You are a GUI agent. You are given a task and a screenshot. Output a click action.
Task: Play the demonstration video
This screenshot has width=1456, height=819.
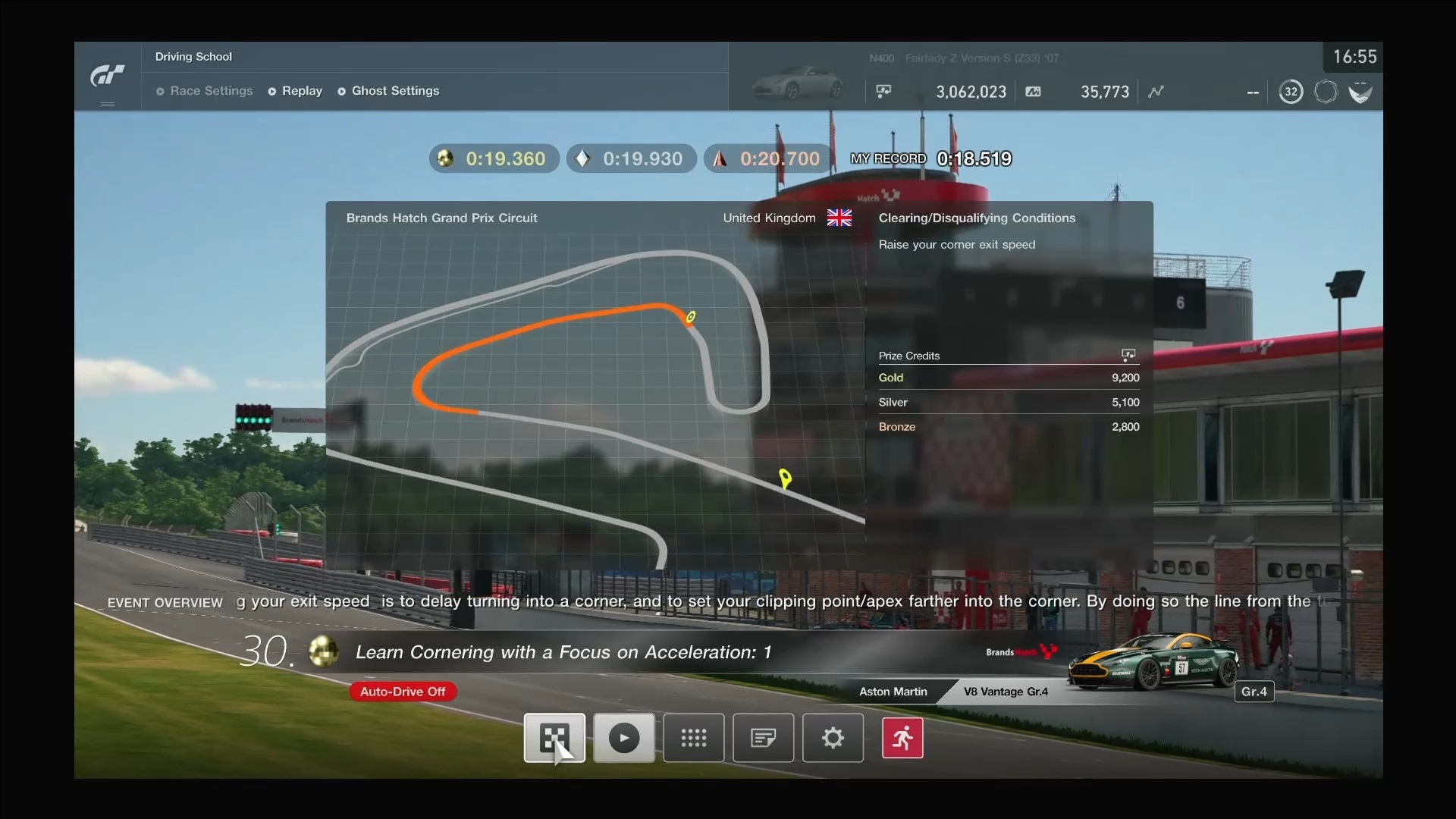point(623,738)
